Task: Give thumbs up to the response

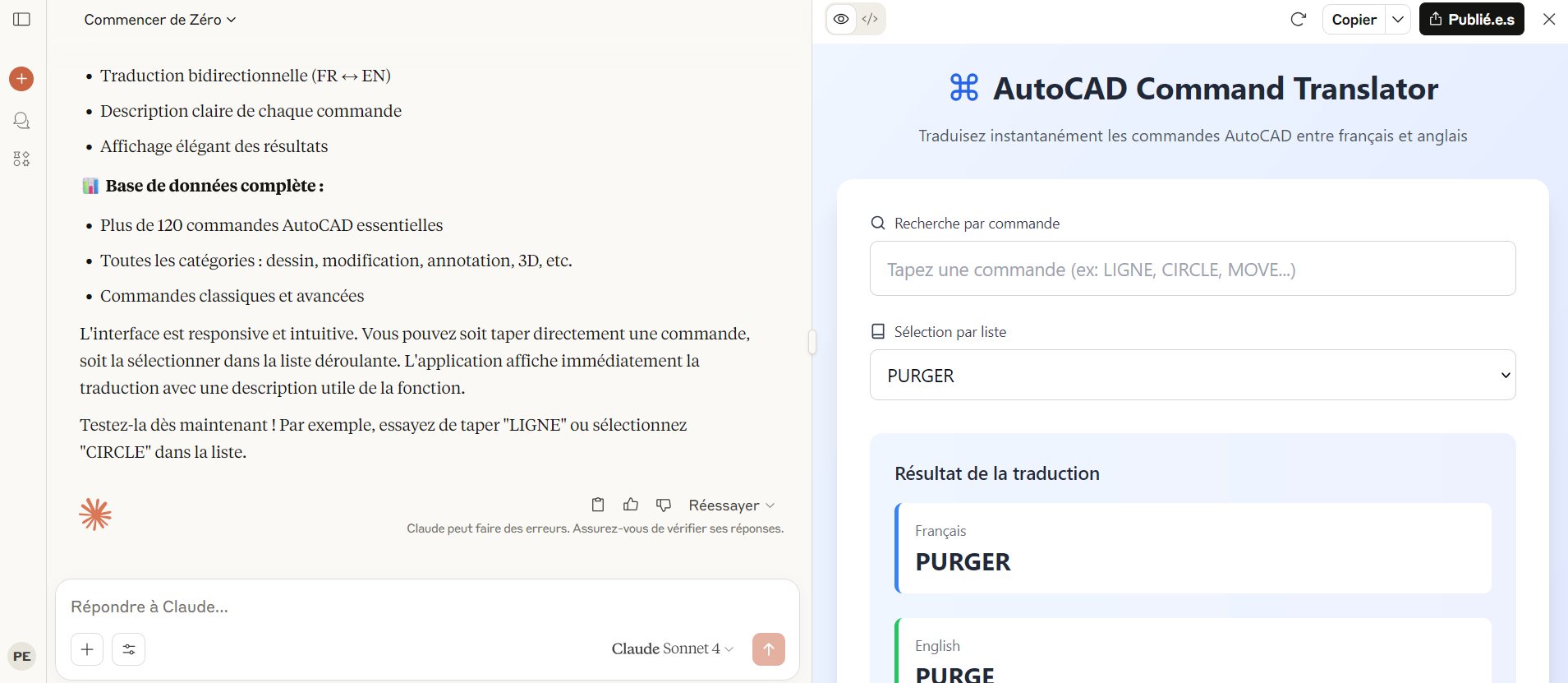Action: 631,505
